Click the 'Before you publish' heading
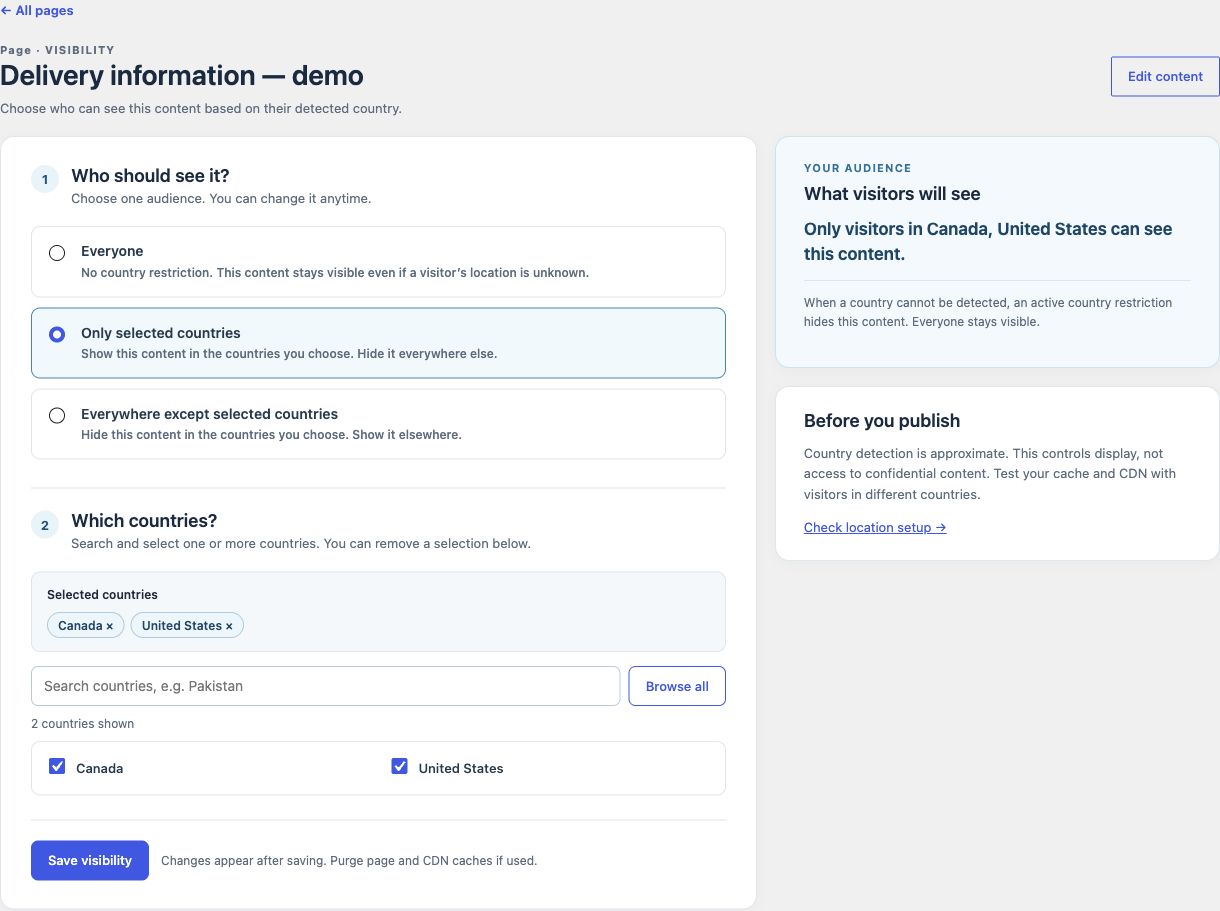Viewport: 1220px width, 911px height. (882, 421)
